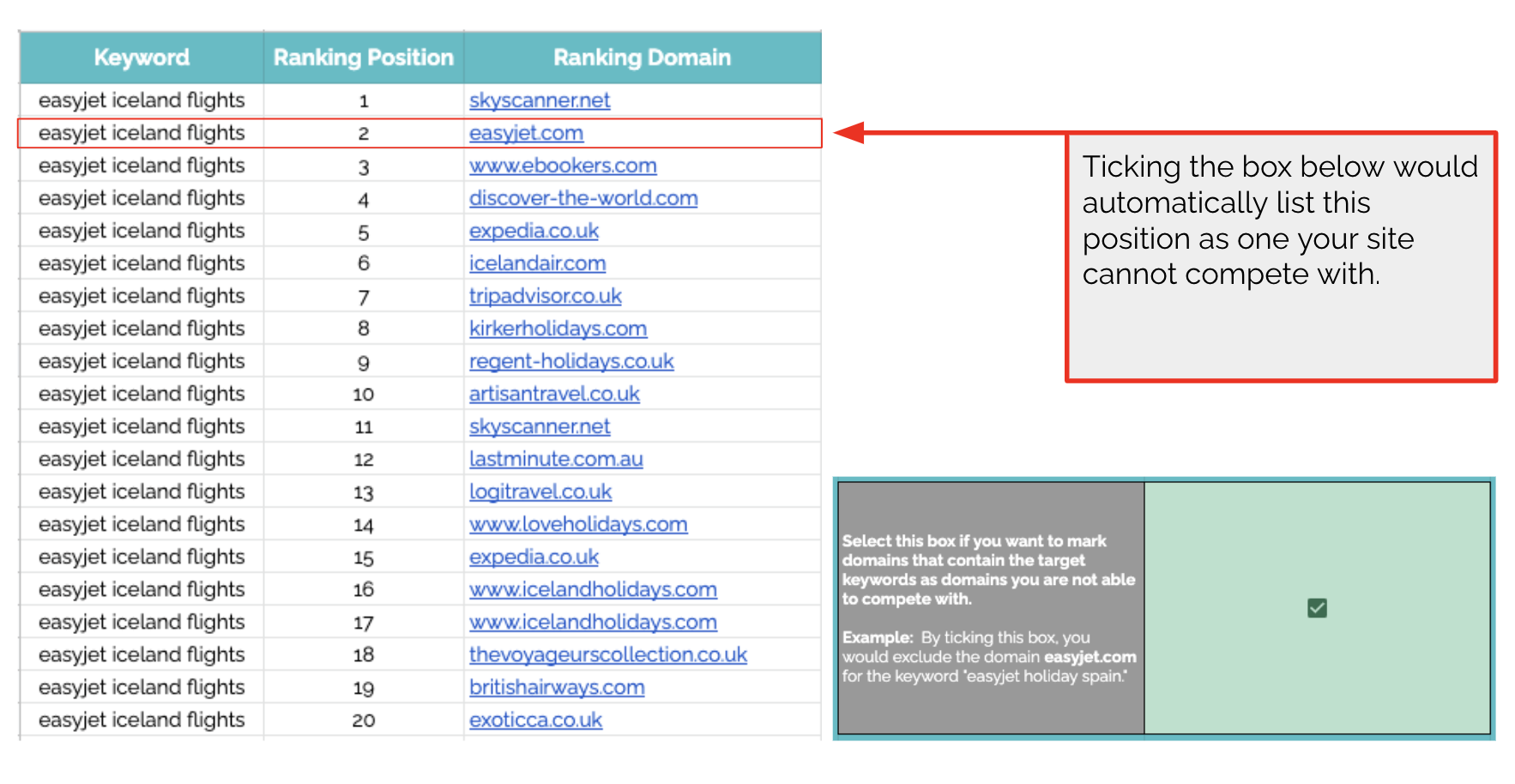This screenshot has width=1515, height=784.
Task: Select the Keyword column header
Action: [142, 57]
